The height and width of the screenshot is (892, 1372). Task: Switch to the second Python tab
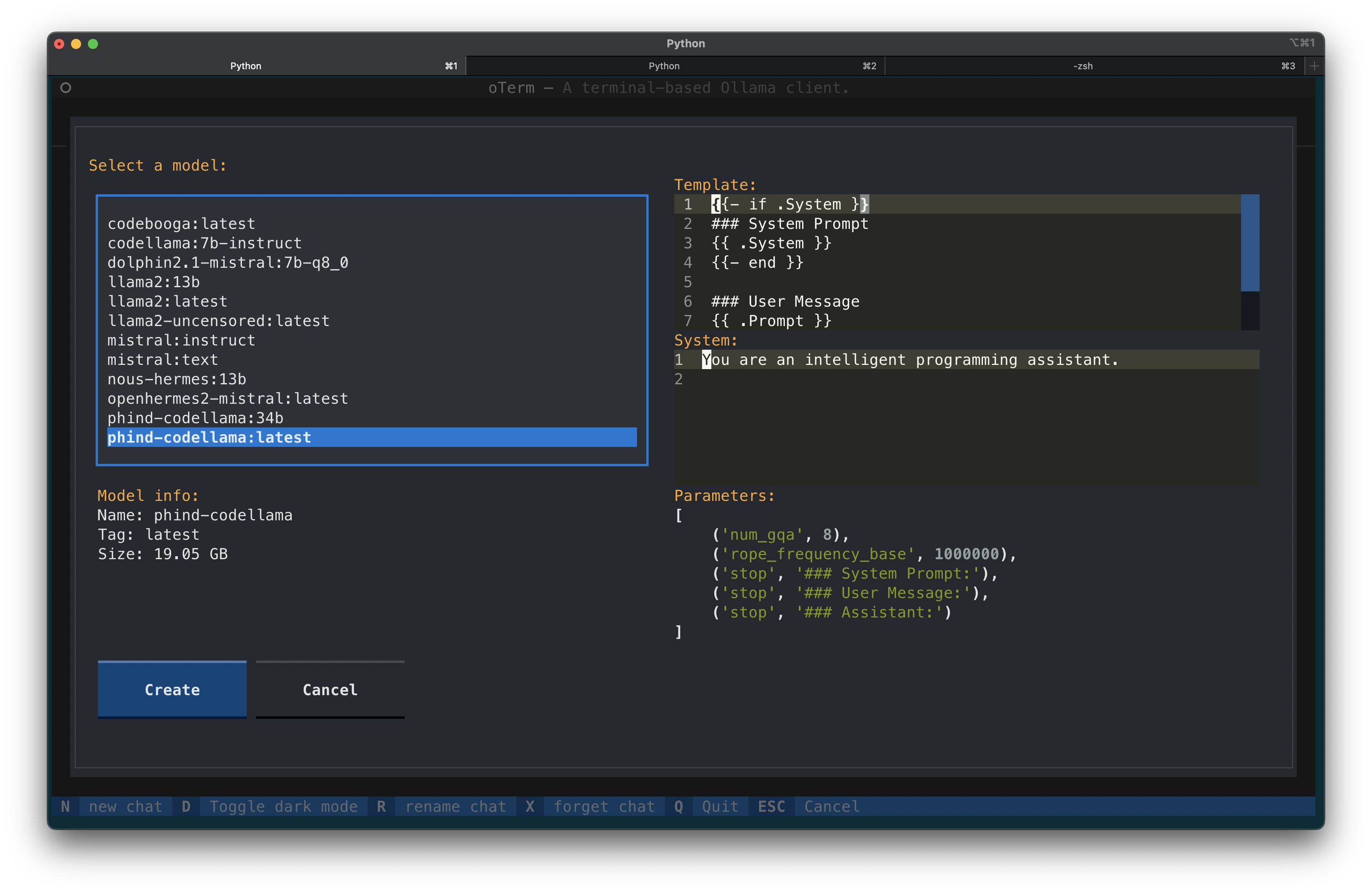pos(664,66)
